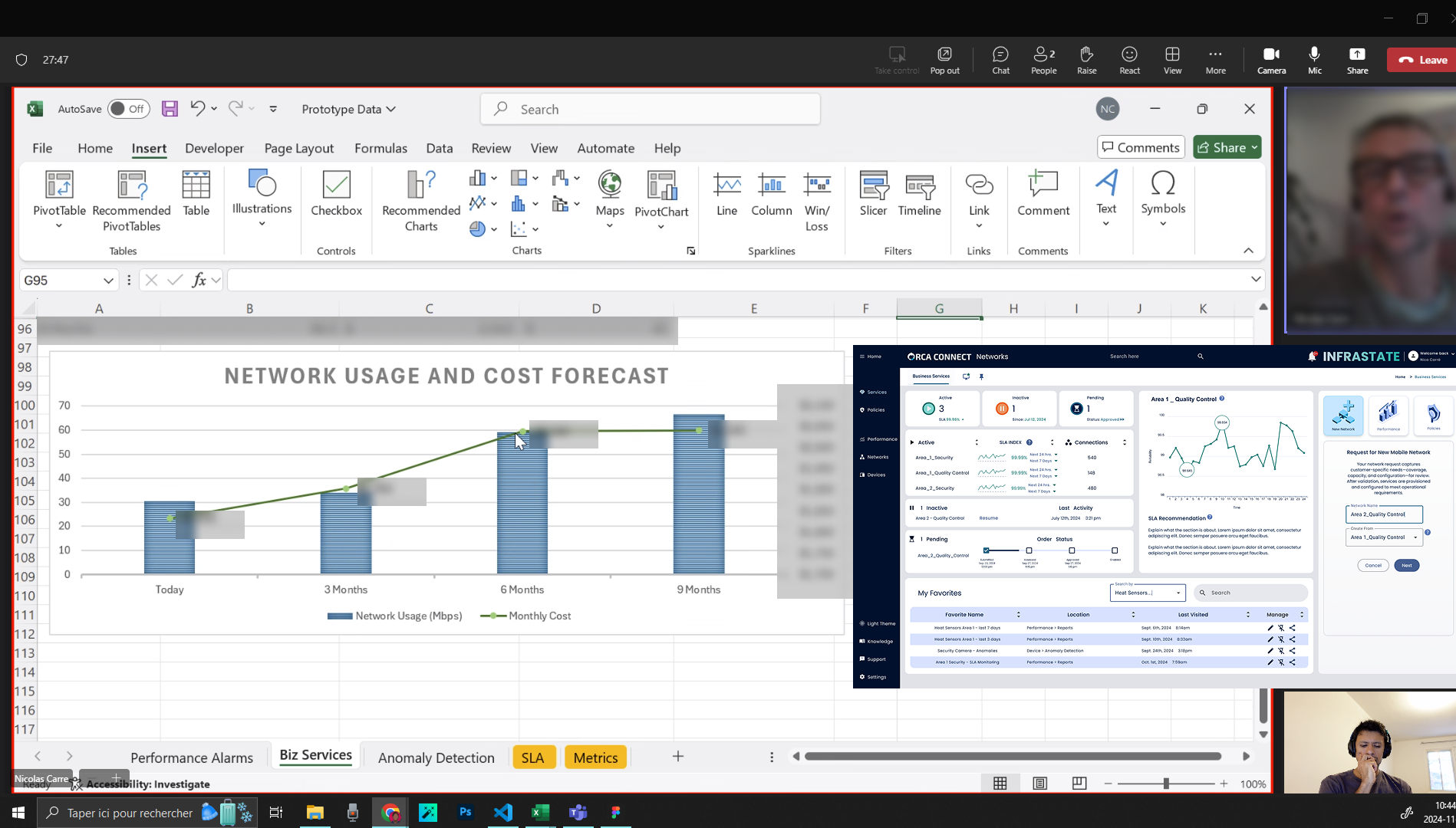
Task: Leave the Teams meeting
Action: coord(1421,60)
